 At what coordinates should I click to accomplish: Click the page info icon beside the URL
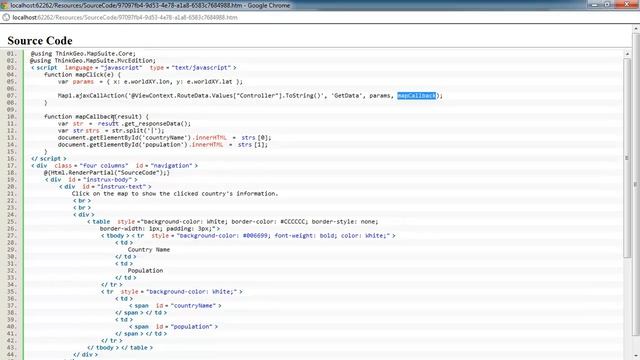point(6,18)
